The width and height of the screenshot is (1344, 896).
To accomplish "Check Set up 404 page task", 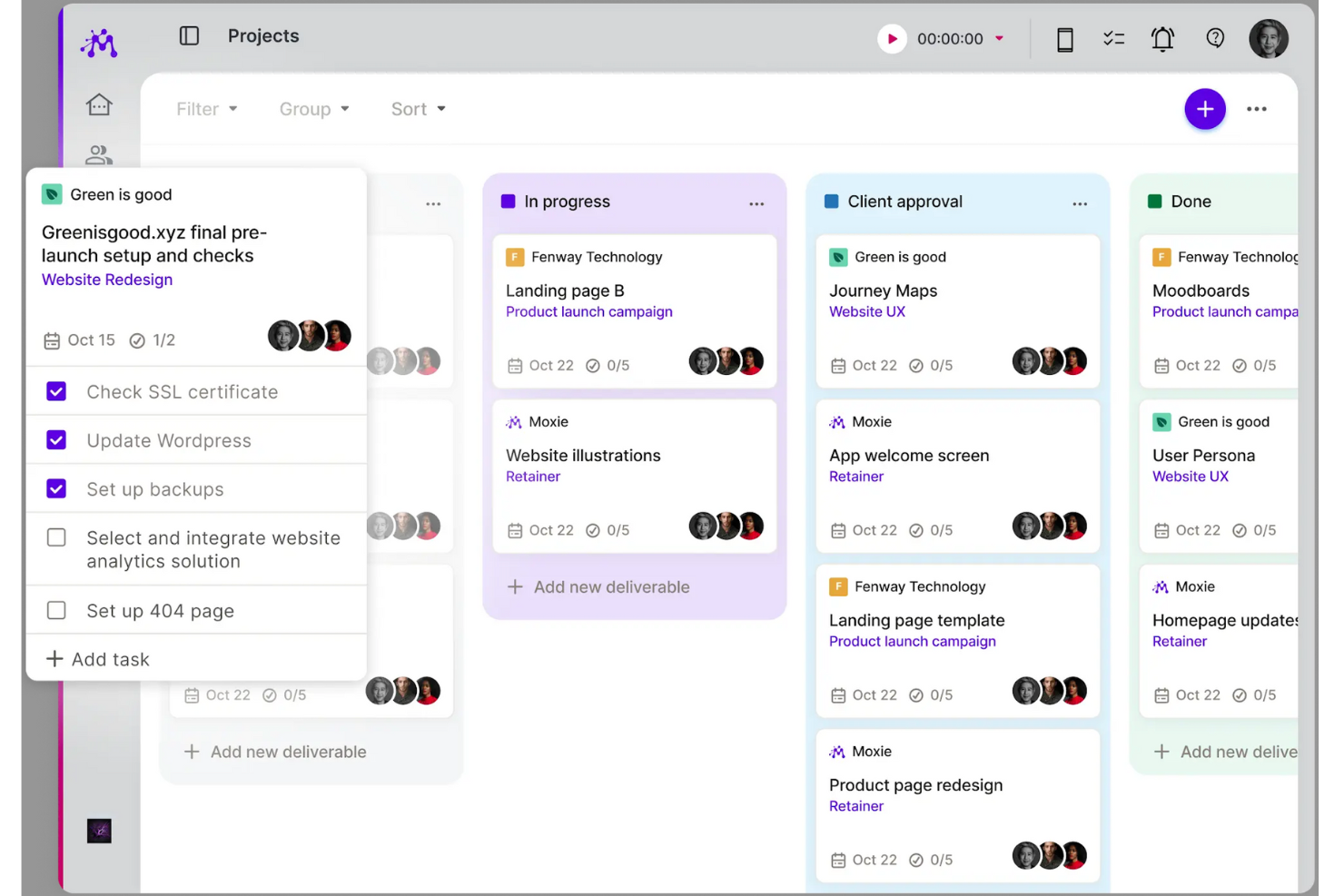I will coord(56,610).
